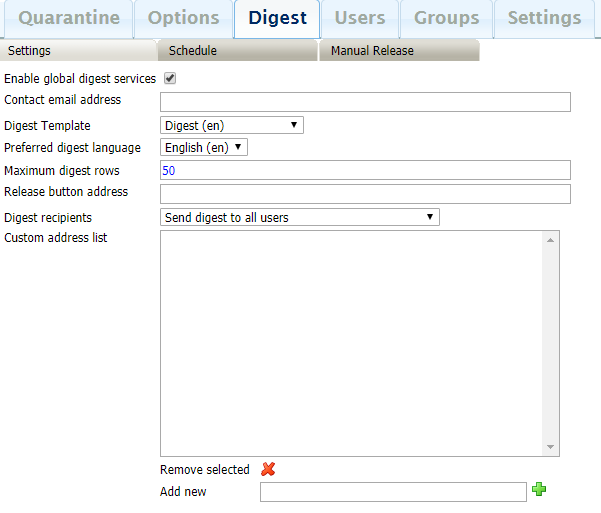601x513 pixels.
Task: Open the Digest recipients dropdown
Action: [x=300, y=217]
